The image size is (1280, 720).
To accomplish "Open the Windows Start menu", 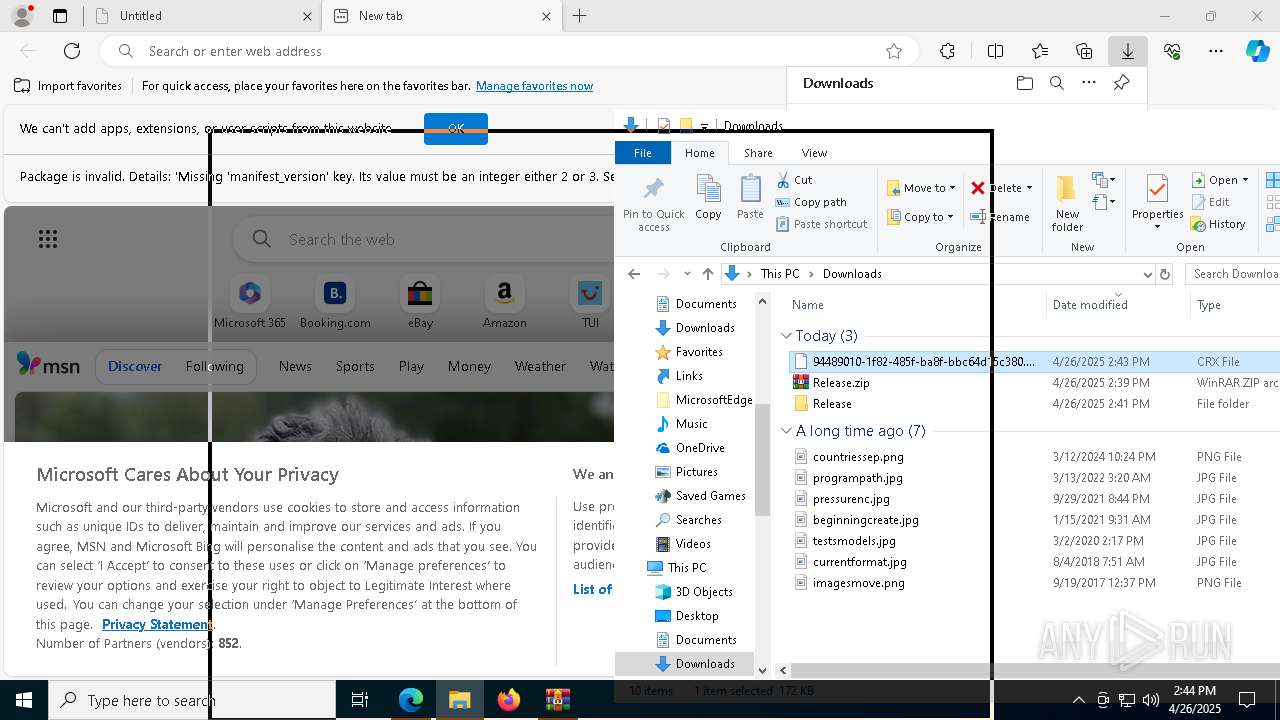I will (24, 700).
